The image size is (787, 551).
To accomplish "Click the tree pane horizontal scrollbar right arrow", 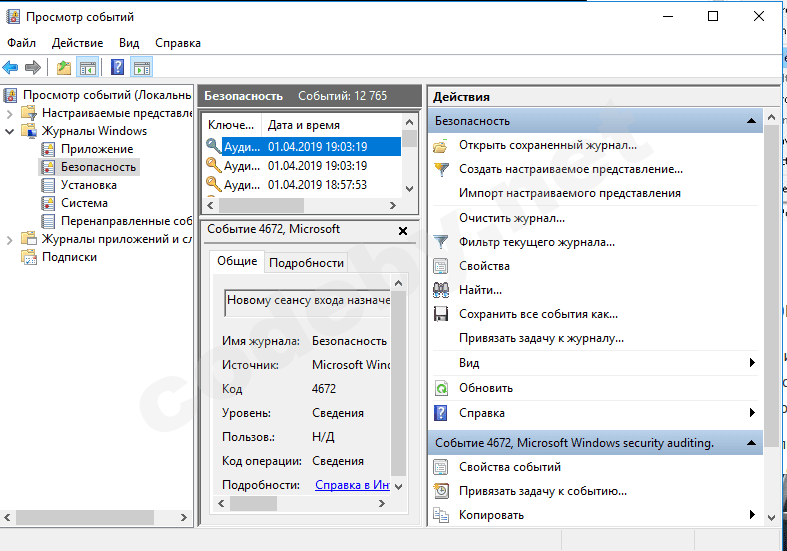I will (184, 517).
